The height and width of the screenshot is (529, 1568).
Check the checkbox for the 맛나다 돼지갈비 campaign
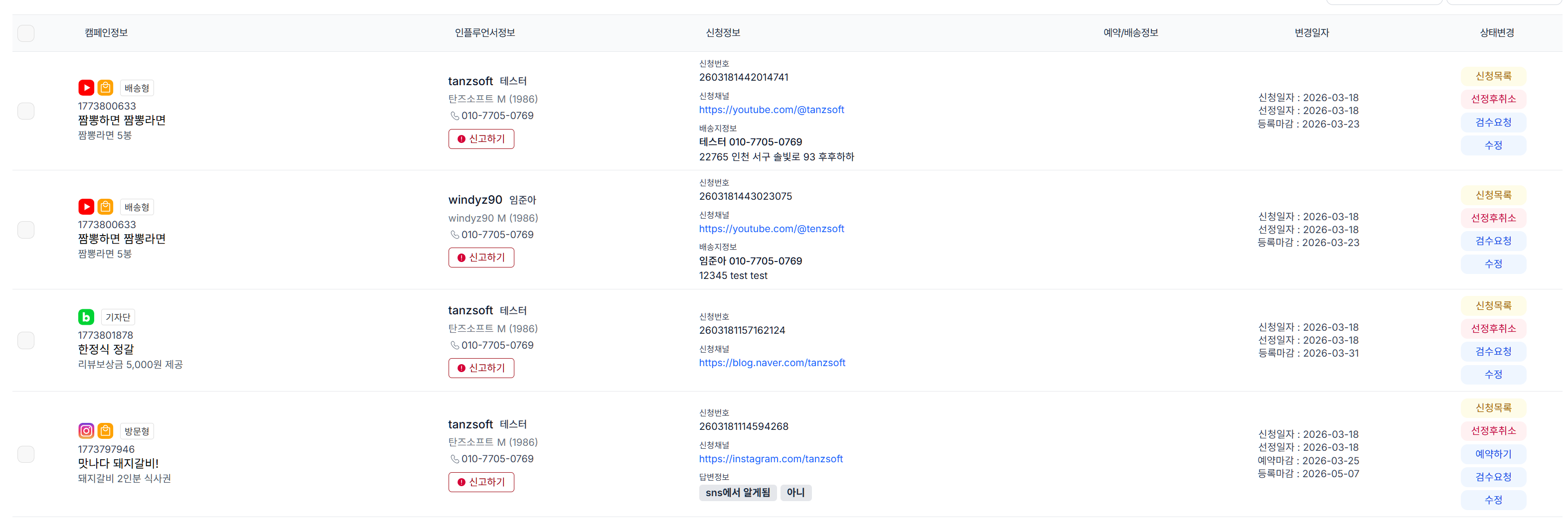25,454
